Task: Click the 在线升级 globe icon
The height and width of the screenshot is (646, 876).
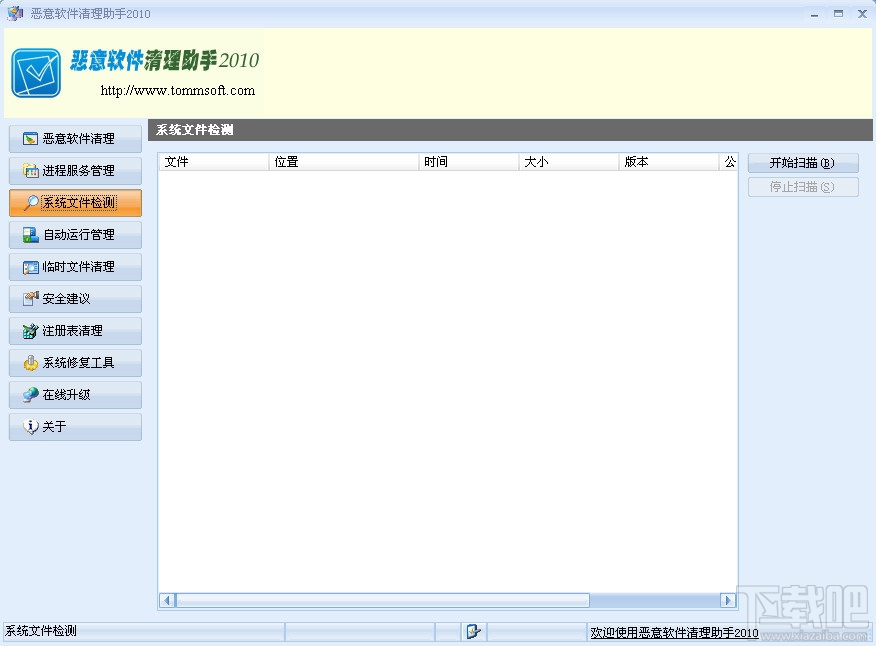Action: (30, 395)
